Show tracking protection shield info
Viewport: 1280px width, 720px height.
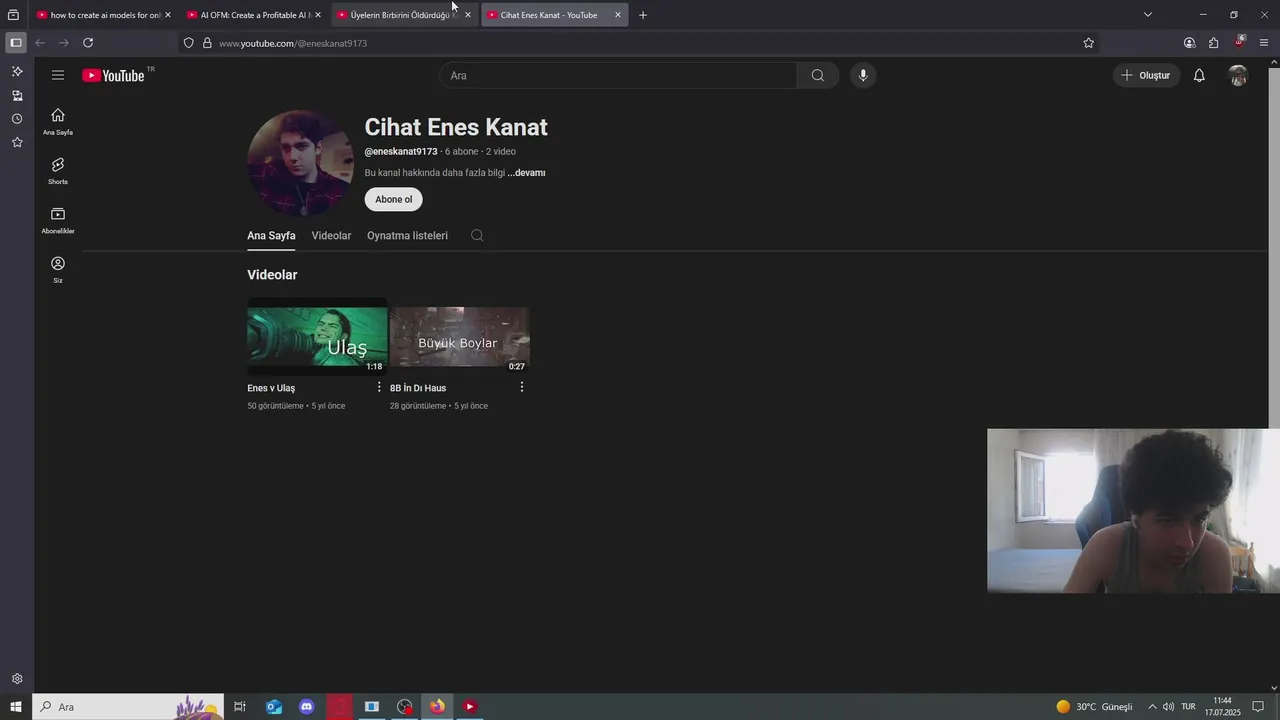point(188,43)
